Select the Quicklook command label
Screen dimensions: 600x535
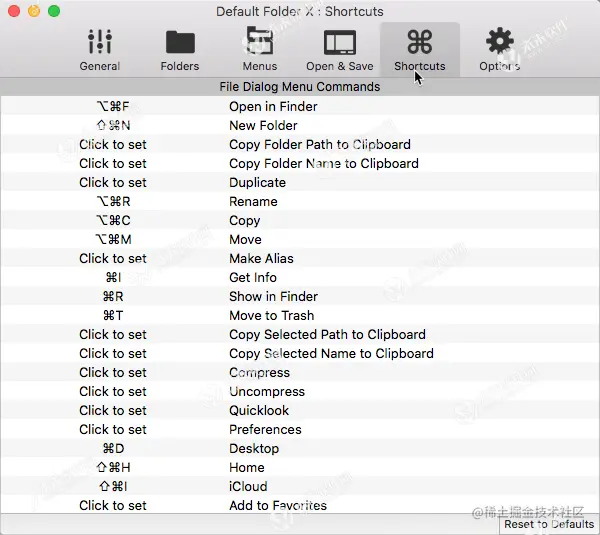pyautogui.click(x=259, y=411)
